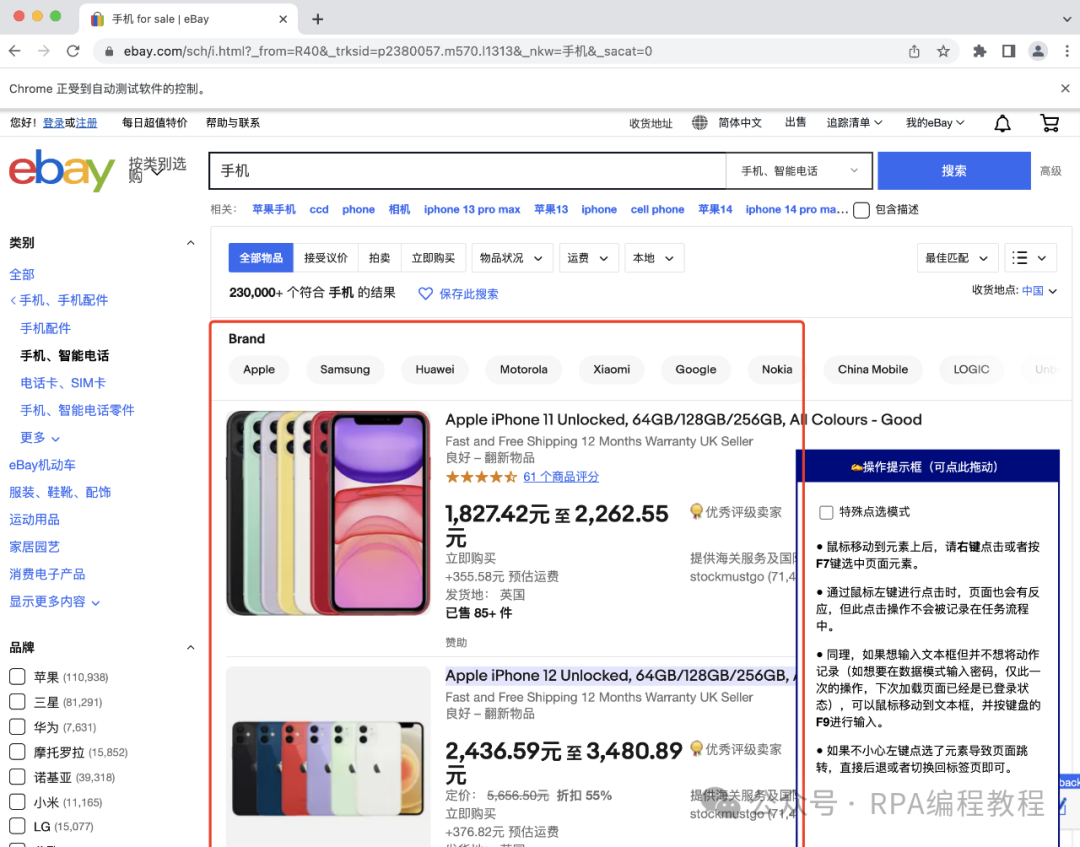Image resolution: width=1080 pixels, height=847 pixels.
Task: Dismiss the Chrome automation notice bar
Action: tap(1065, 88)
